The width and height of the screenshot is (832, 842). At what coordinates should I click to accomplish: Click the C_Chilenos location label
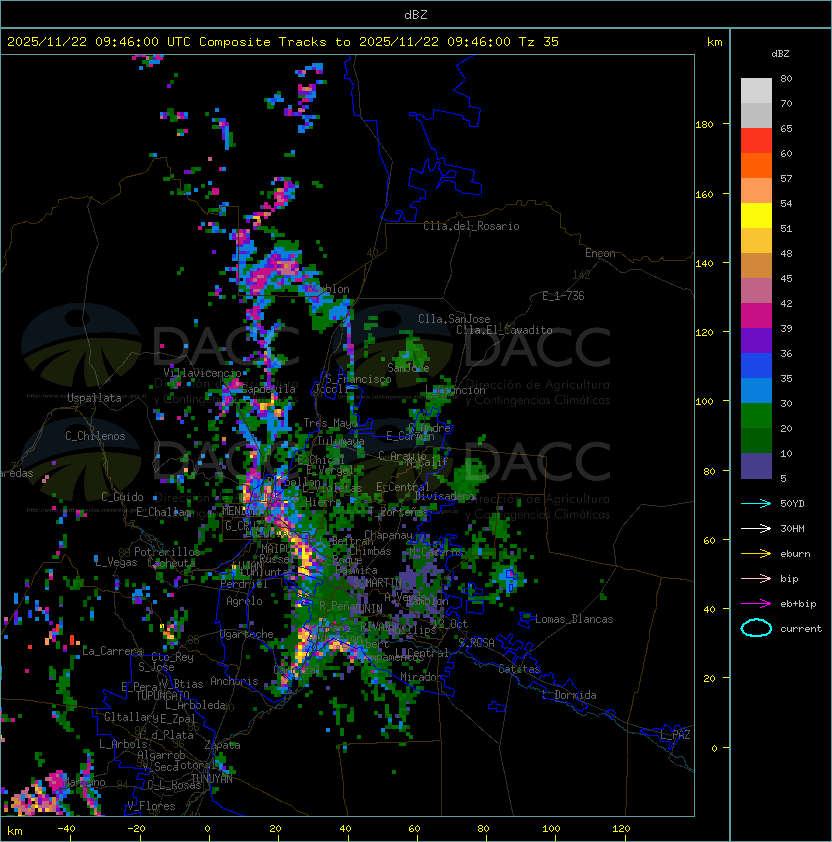95,436
